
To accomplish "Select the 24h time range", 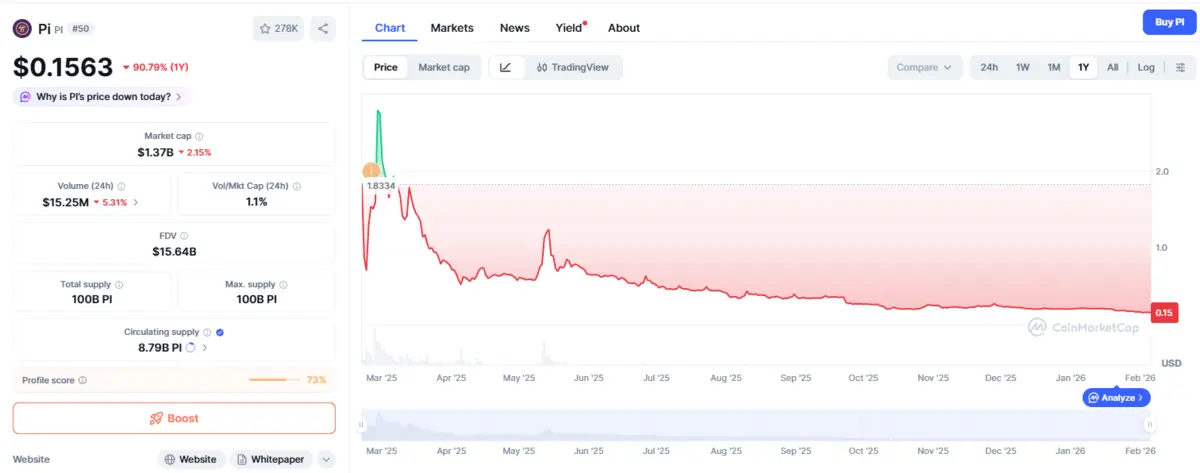I will point(988,68).
